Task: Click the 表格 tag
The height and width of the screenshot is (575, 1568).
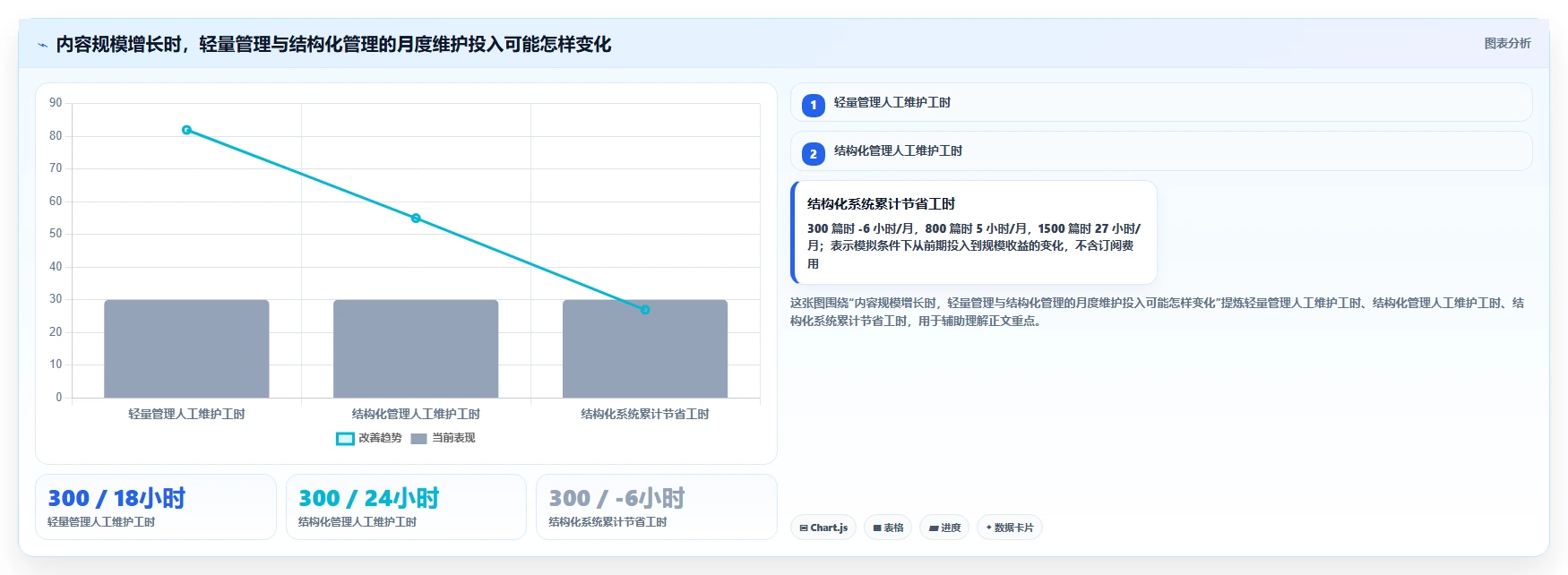Action: click(x=888, y=528)
